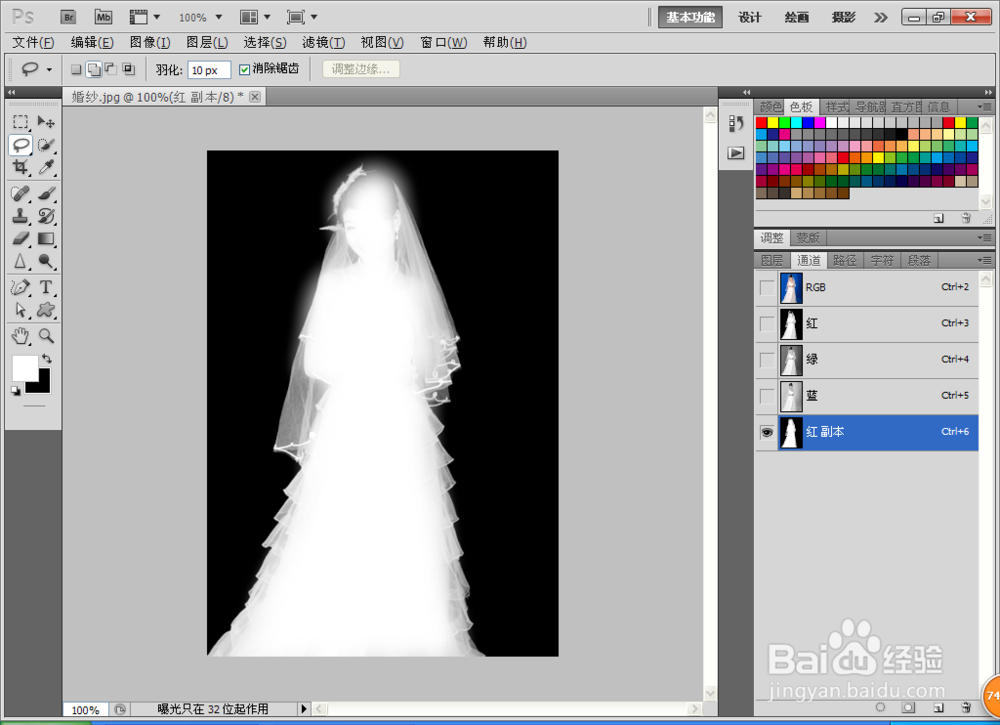This screenshot has width=1000, height=725.
Task: Show the Green (绿) channel visibility
Action: coord(767,360)
